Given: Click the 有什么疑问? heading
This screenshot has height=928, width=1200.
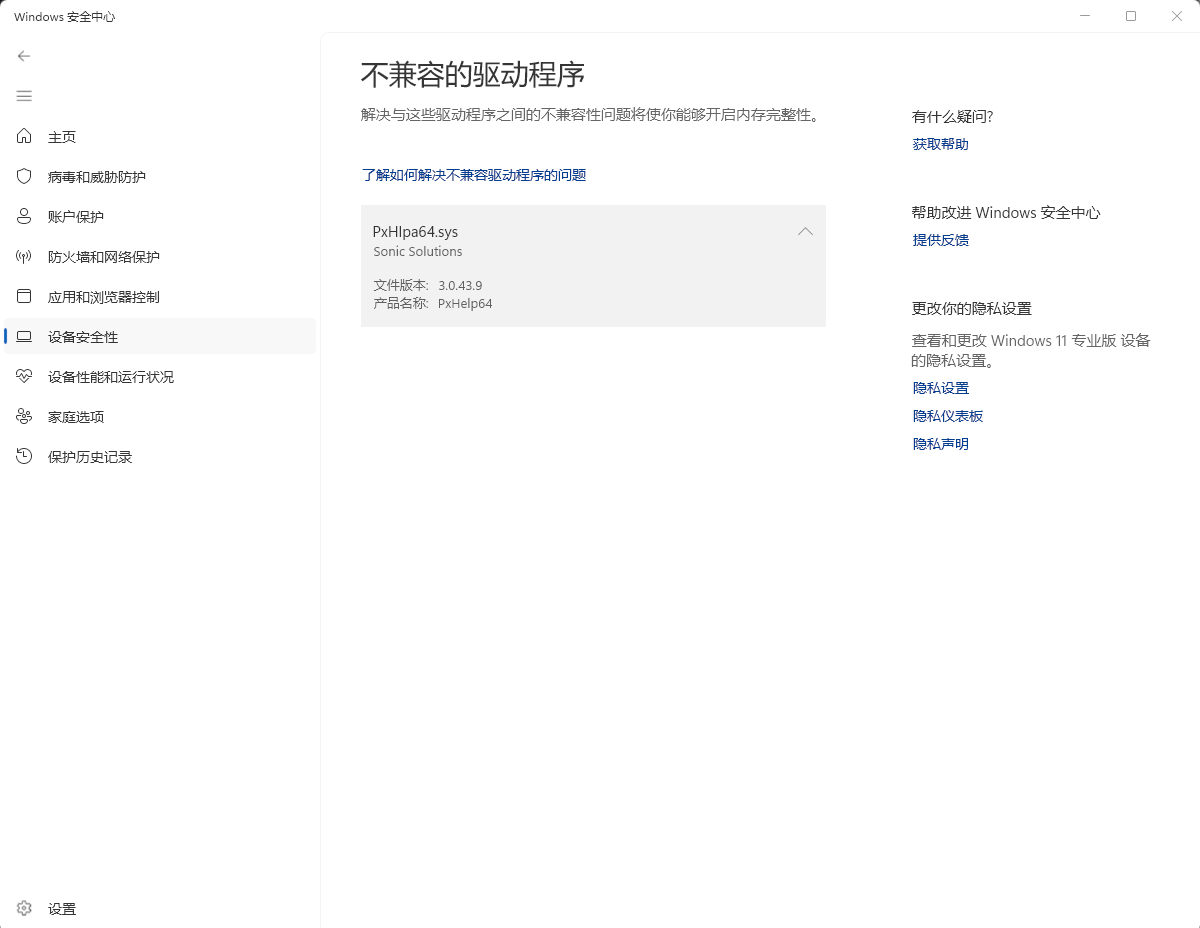Looking at the screenshot, I should [952, 117].
